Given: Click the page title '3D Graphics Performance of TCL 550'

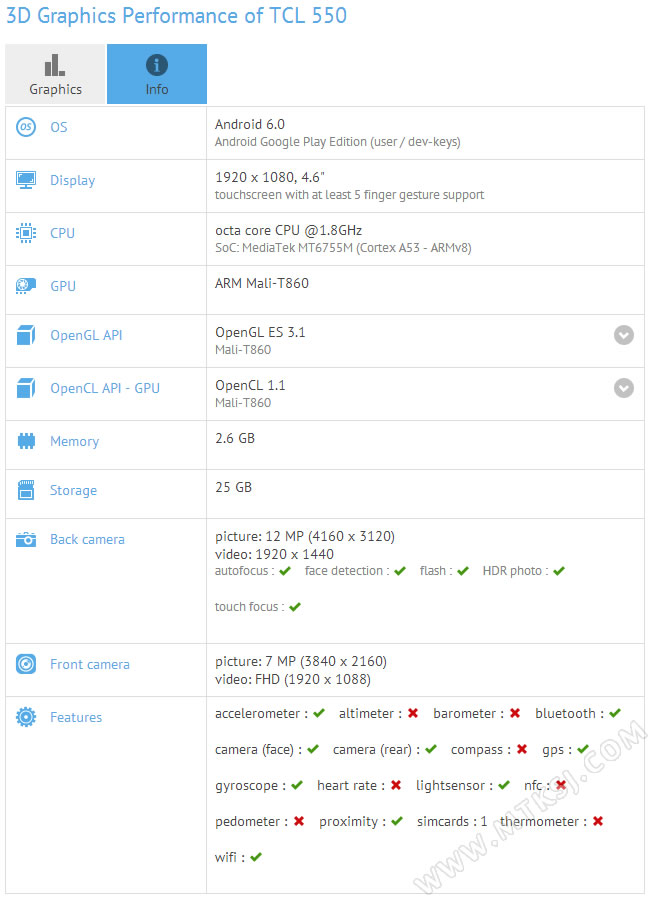Looking at the screenshot, I should click(x=176, y=16).
